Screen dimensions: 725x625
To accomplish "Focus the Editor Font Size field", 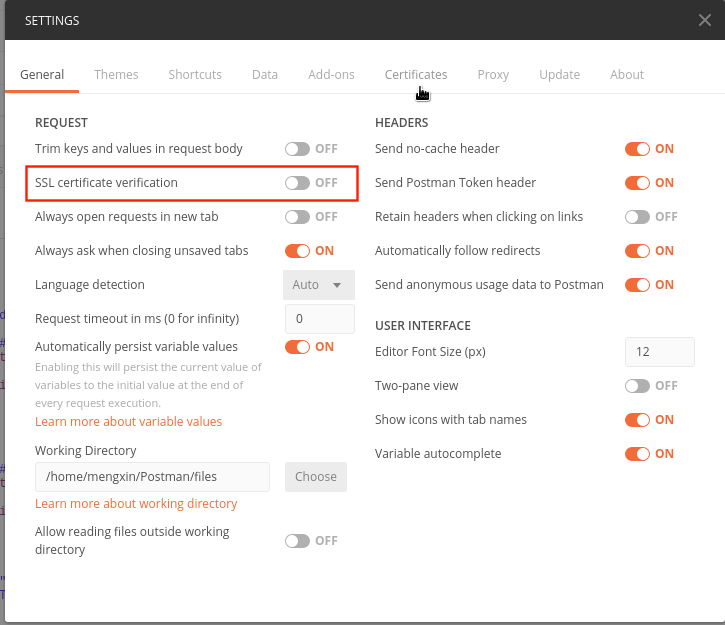I will click(x=659, y=352).
